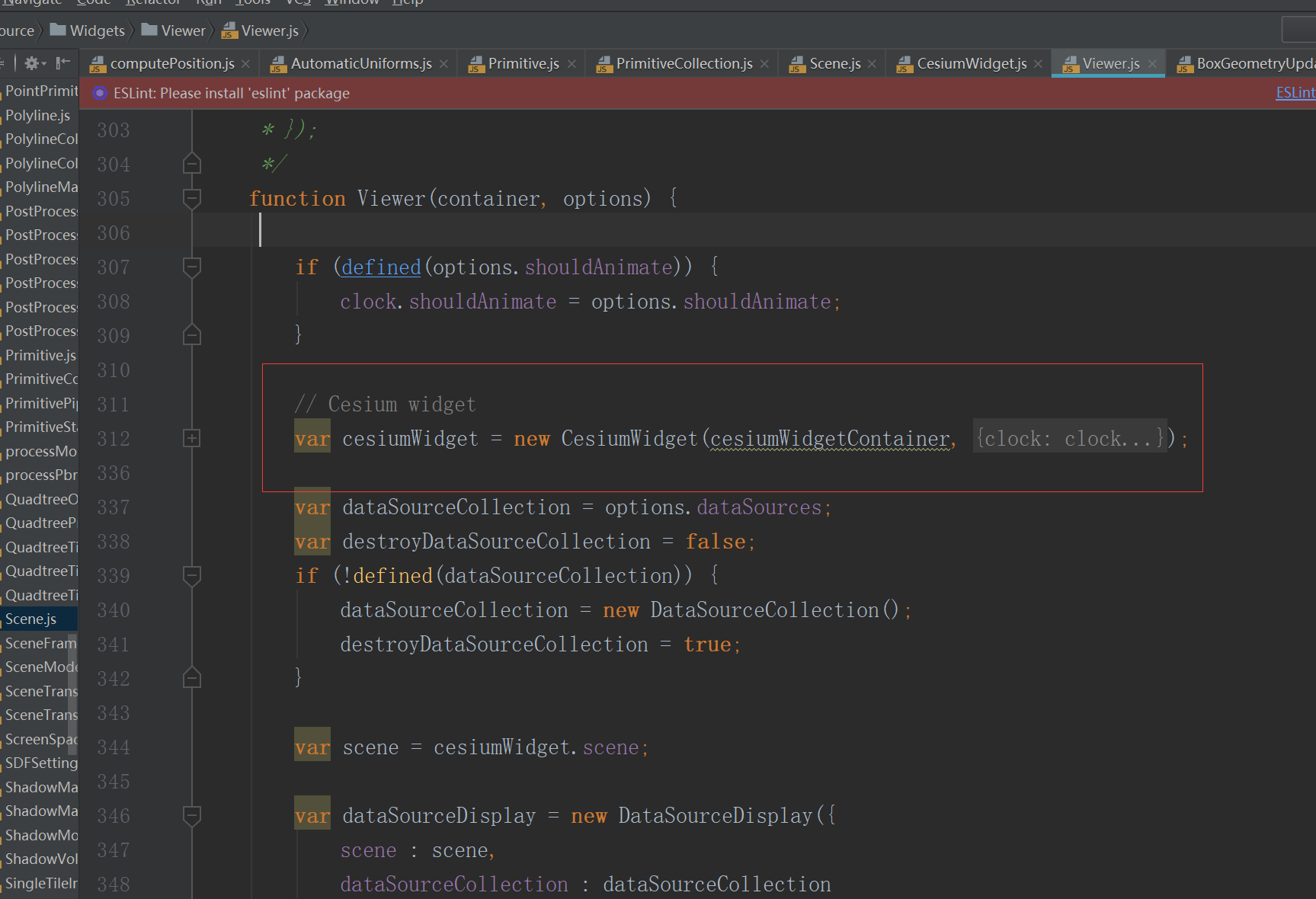Close the Scene.js tab
Image resolution: width=1316 pixels, height=899 pixels.
(872, 64)
